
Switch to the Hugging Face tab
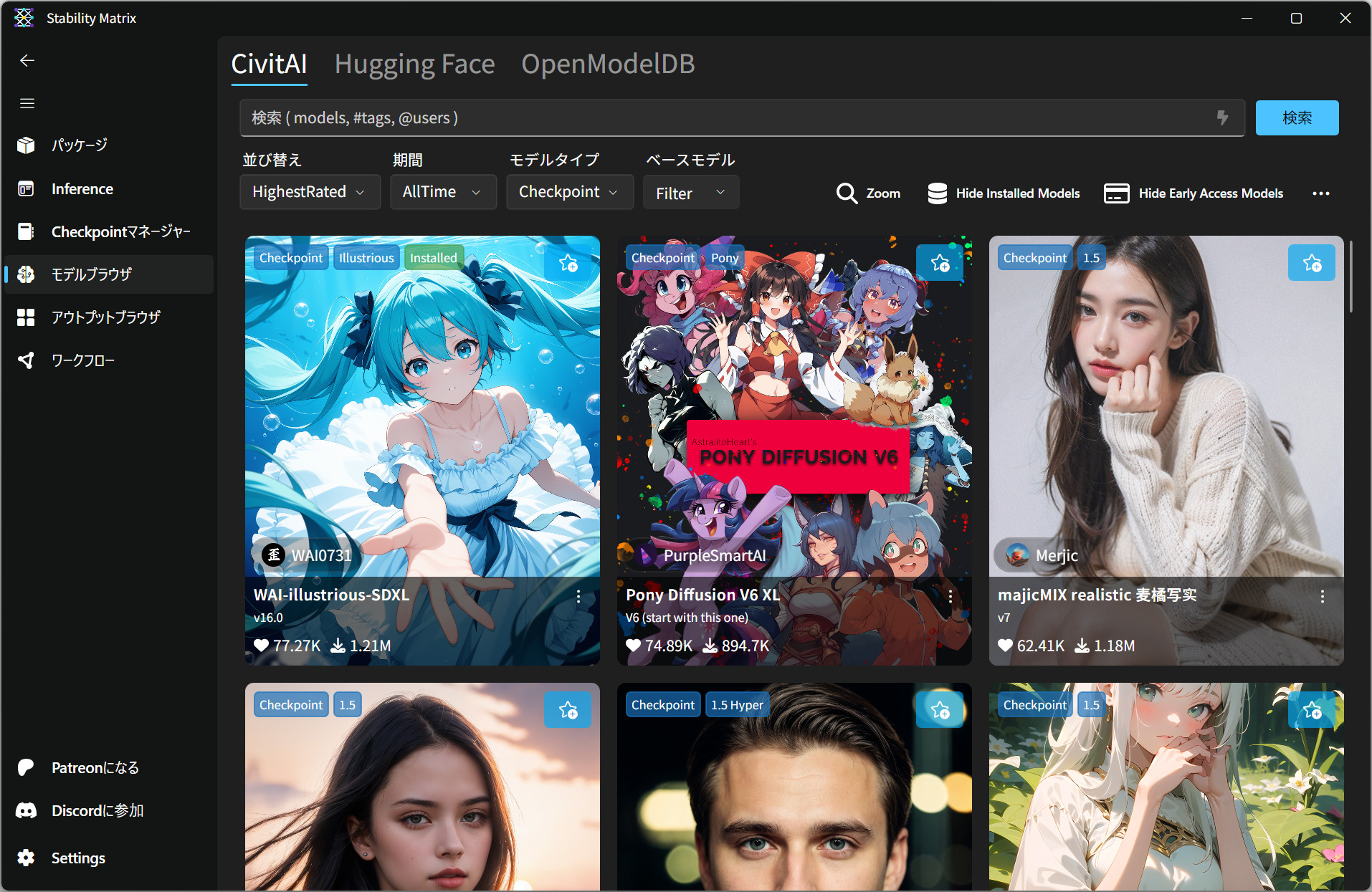click(414, 64)
